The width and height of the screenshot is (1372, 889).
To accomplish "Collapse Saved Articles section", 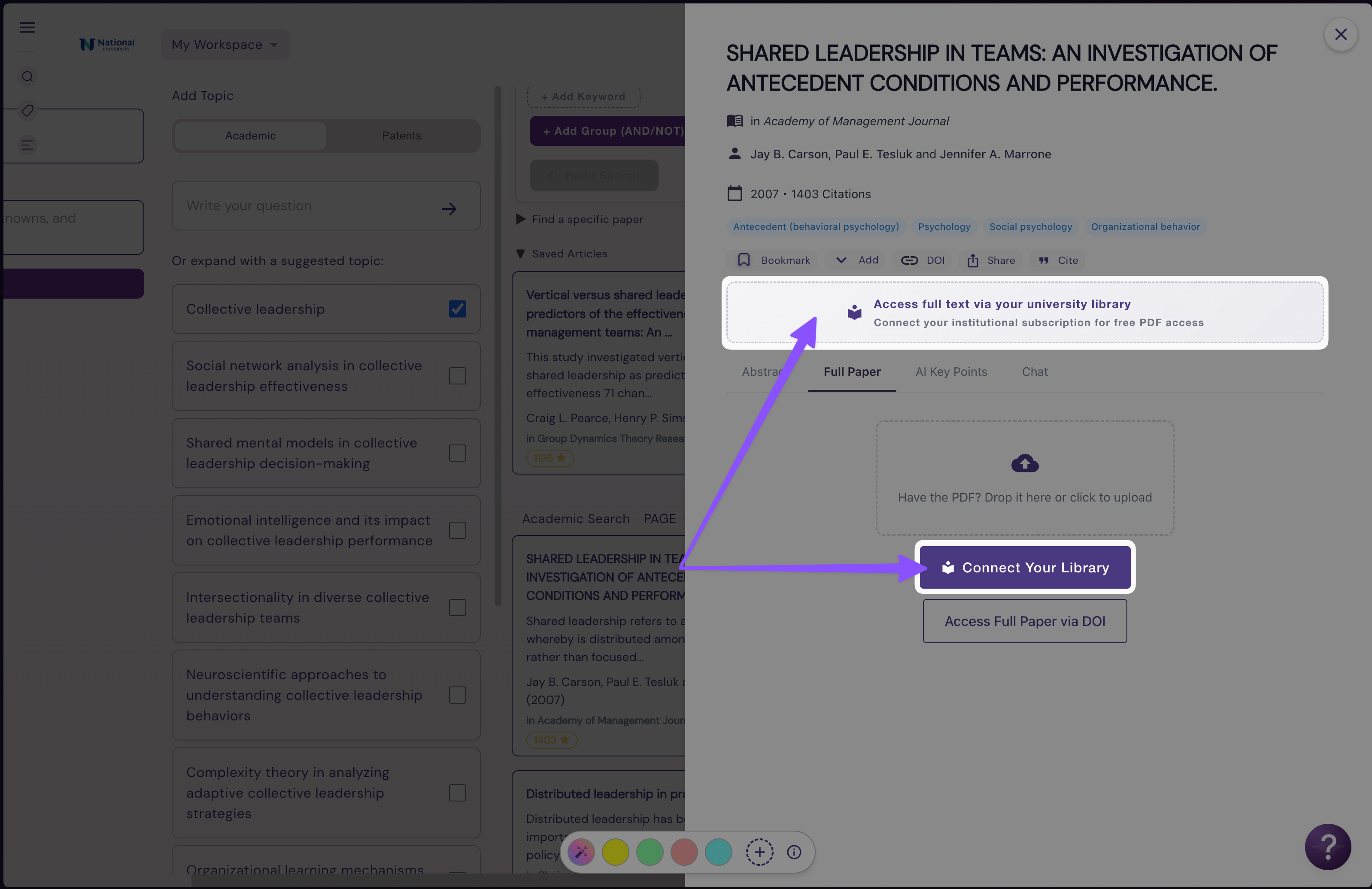I will click(x=562, y=254).
